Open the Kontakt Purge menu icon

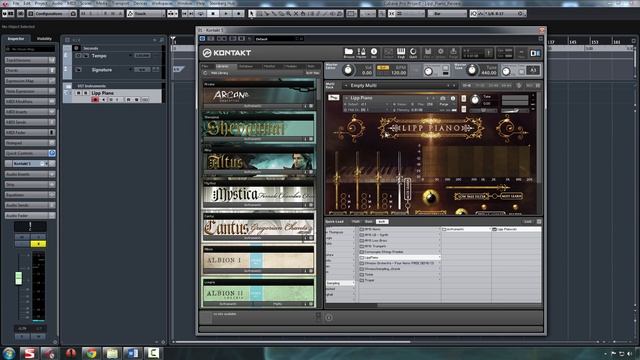(453, 53)
